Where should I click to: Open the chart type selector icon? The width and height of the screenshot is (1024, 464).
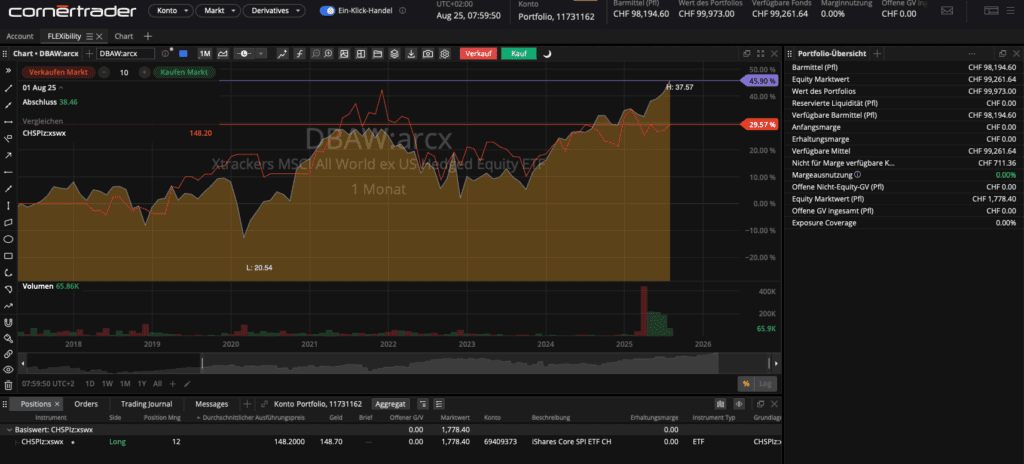223,54
